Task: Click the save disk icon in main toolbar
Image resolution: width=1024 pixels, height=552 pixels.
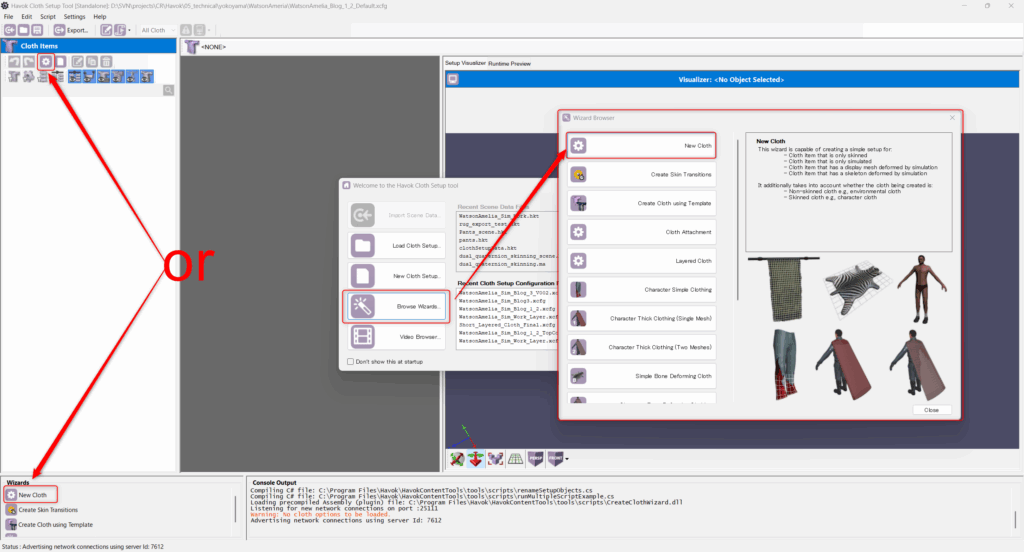Action: [37, 30]
